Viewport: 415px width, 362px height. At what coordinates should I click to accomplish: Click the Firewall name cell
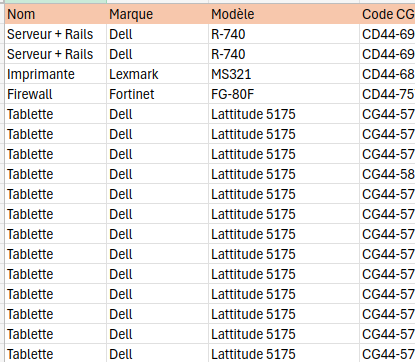pyautogui.click(x=56, y=94)
